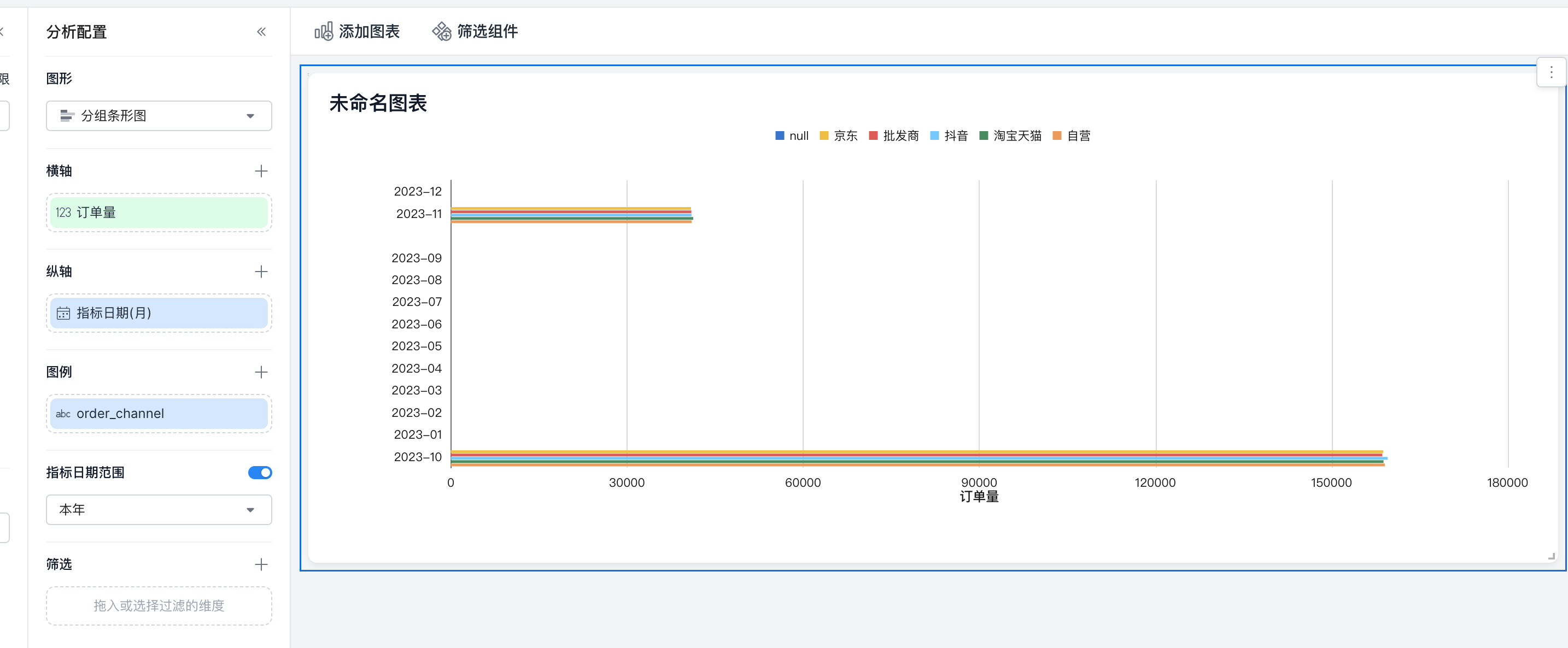Open the 本年 date range dropdown
This screenshot has width=1568, height=648.
tap(159, 509)
